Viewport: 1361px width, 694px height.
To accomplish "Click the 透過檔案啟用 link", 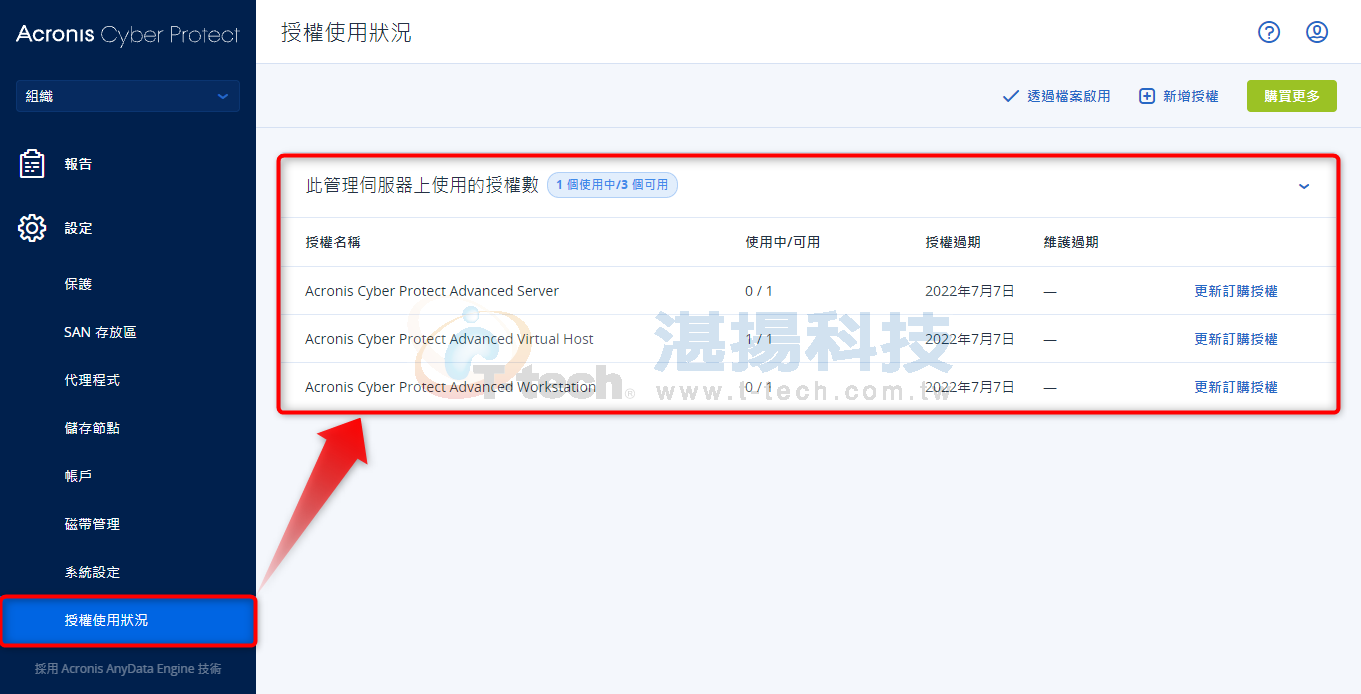I will (x=1069, y=96).
